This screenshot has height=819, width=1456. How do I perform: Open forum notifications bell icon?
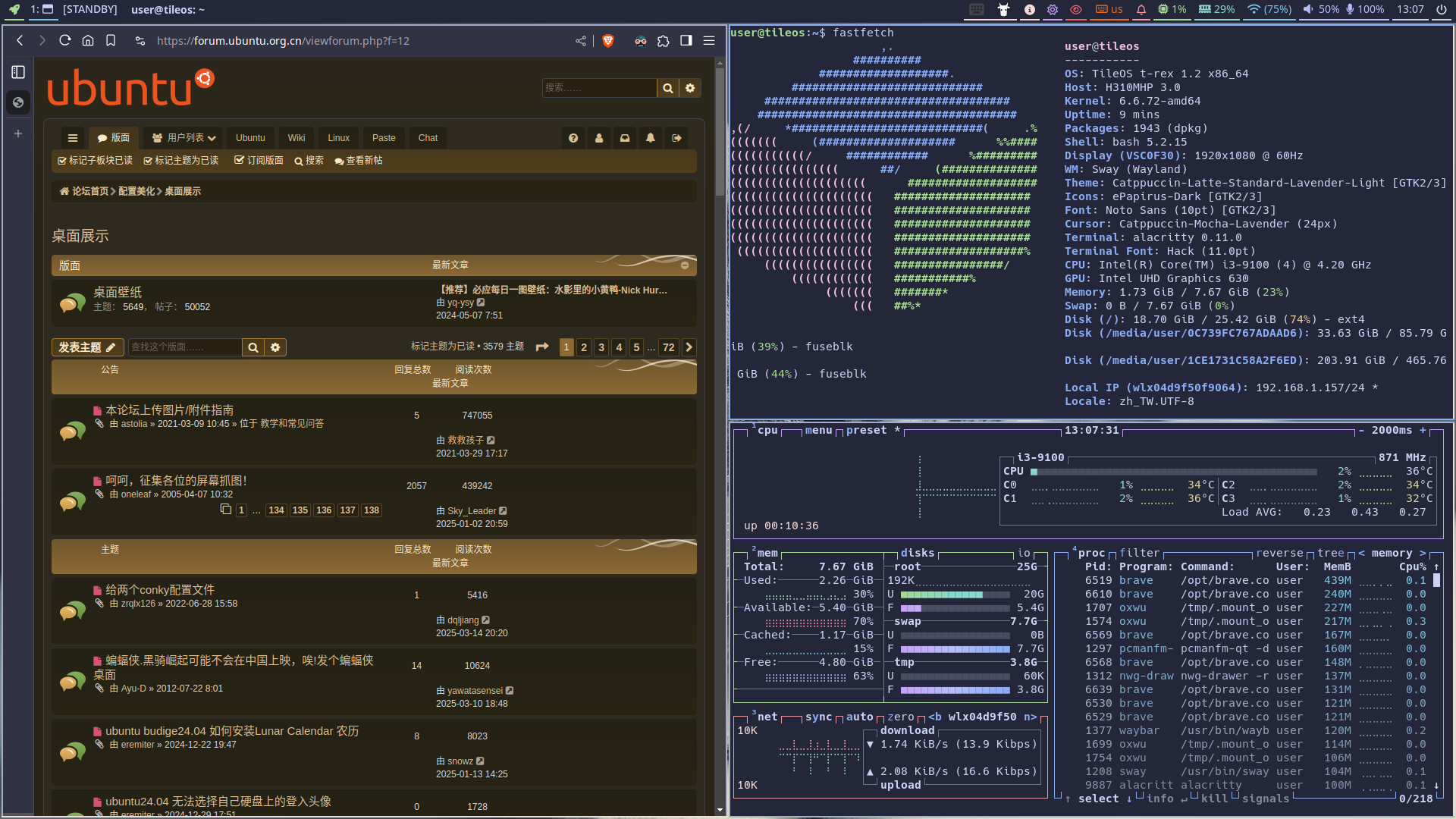[651, 138]
